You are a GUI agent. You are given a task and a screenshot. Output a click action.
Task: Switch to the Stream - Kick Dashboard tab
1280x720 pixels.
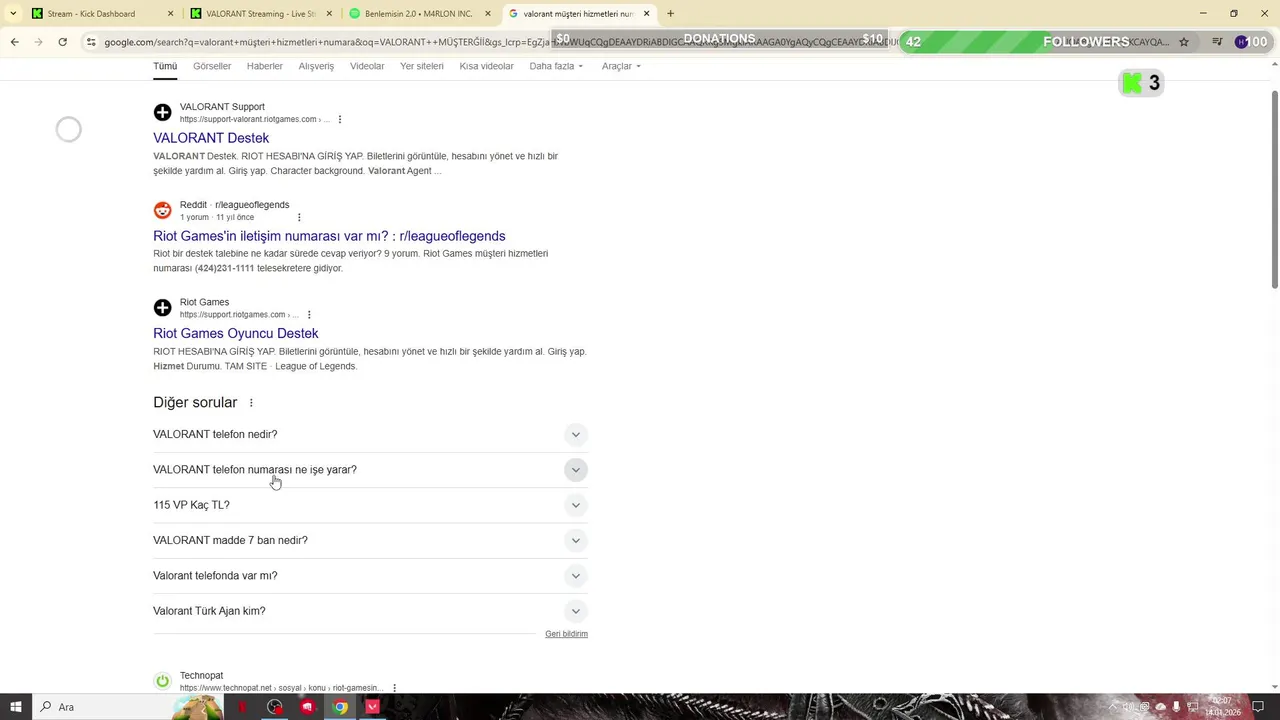pos(102,14)
